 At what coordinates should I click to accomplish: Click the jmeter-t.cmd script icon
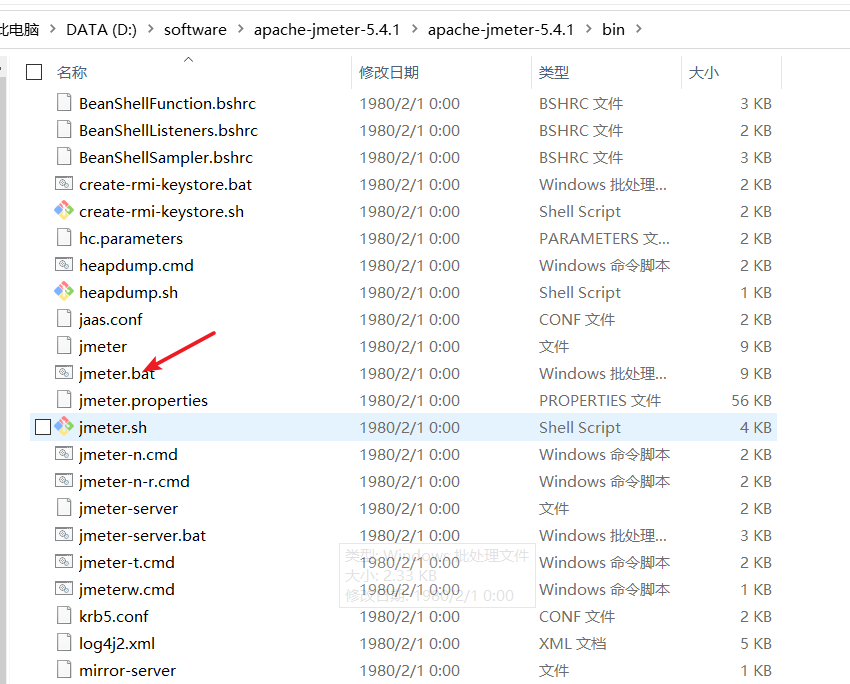click(64, 561)
